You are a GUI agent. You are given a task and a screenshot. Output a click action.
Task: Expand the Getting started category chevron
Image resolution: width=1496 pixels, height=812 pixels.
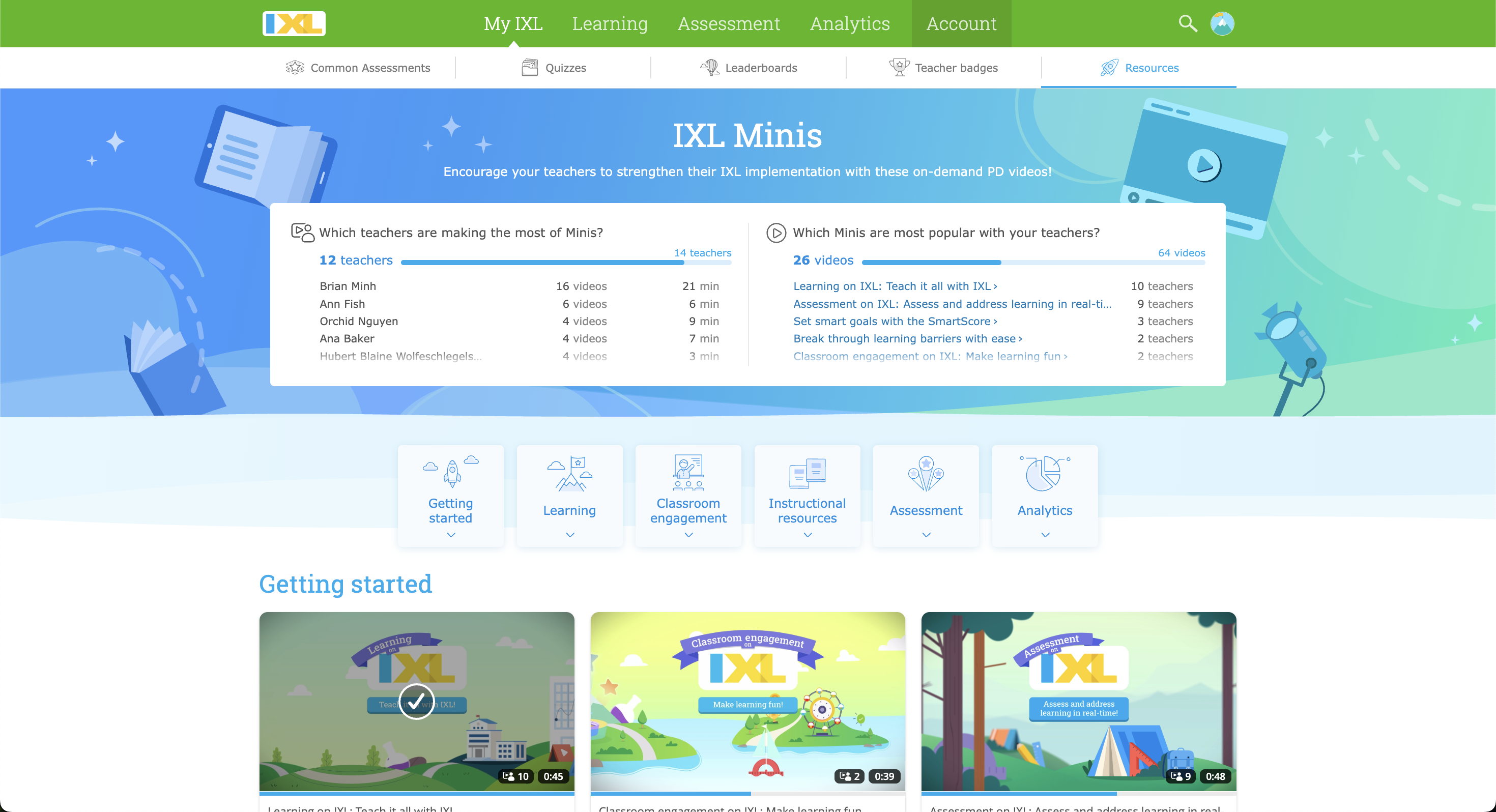pyautogui.click(x=451, y=535)
